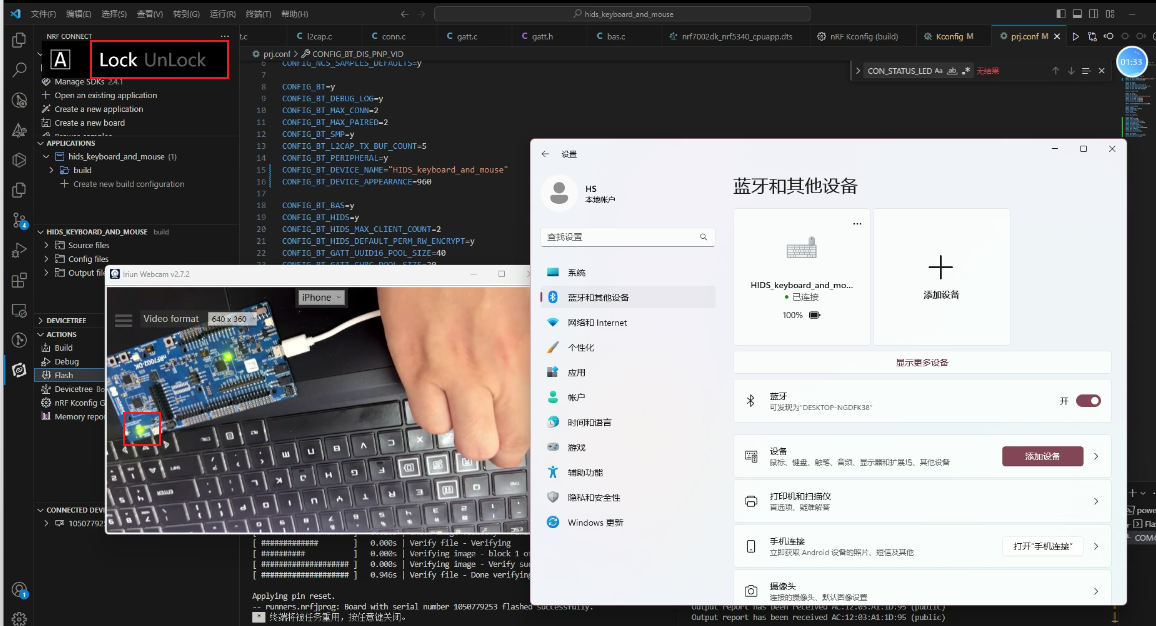
Task: Click NRF CONNECT panel more actions ellipsis
Action: click(224, 36)
